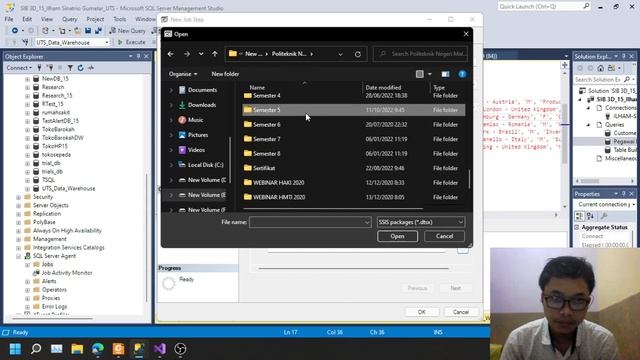Viewport: 640px width, 360px height.
Task: Select the Semester 5 folder
Action: point(353,110)
